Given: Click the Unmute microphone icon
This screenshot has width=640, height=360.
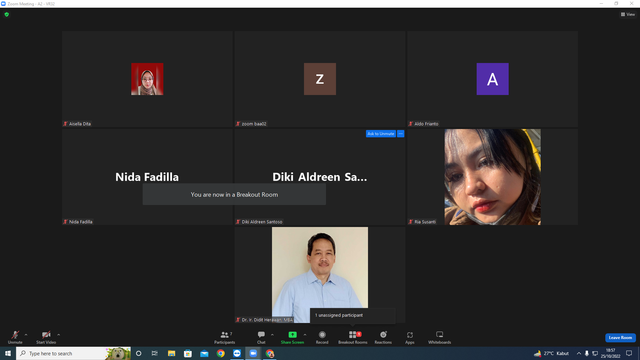Looking at the screenshot, I should (15, 335).
